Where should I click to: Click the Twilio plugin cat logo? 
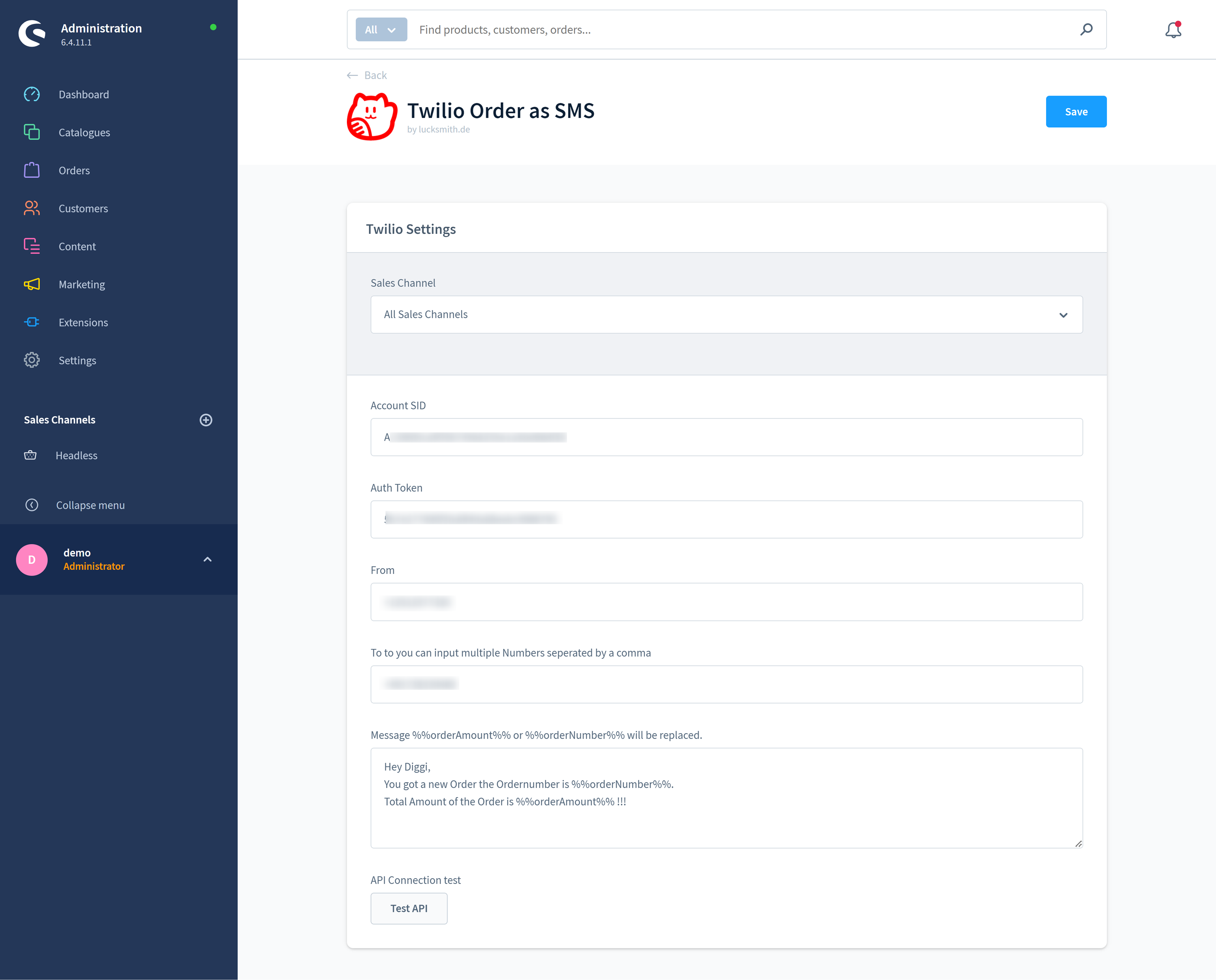tap(371, 116)
